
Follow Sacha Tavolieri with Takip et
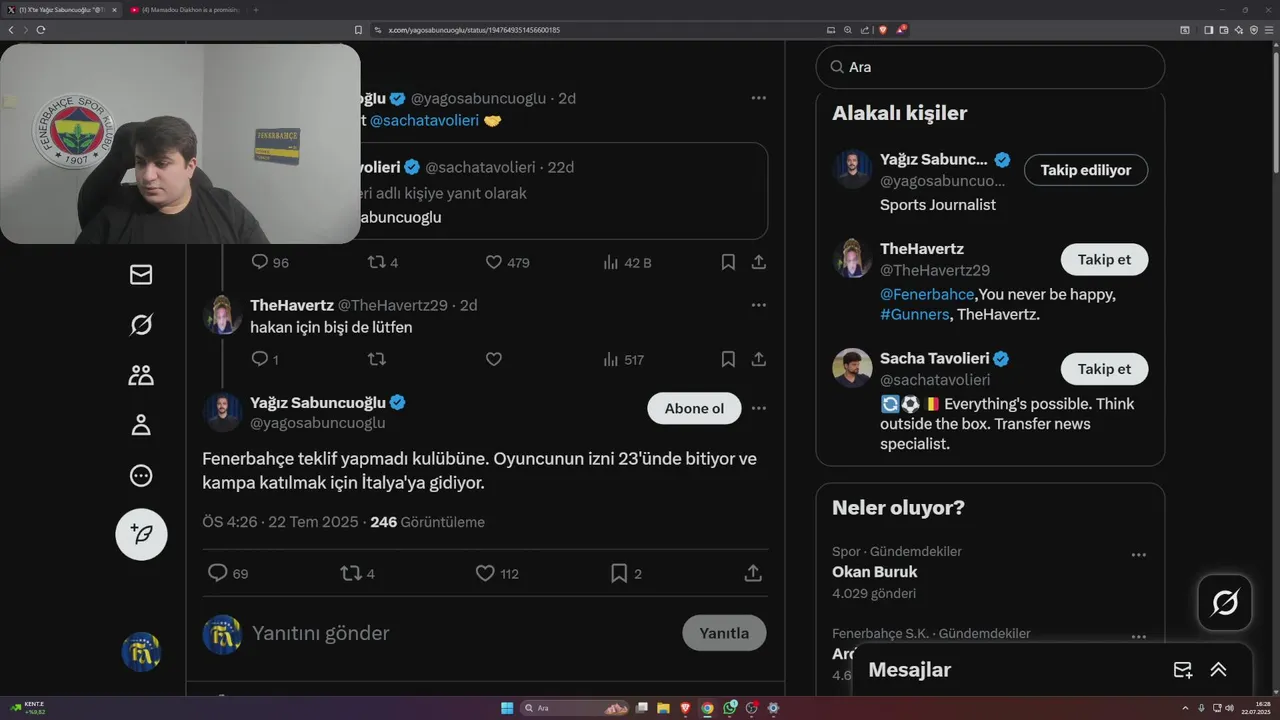coord(1104,369)
